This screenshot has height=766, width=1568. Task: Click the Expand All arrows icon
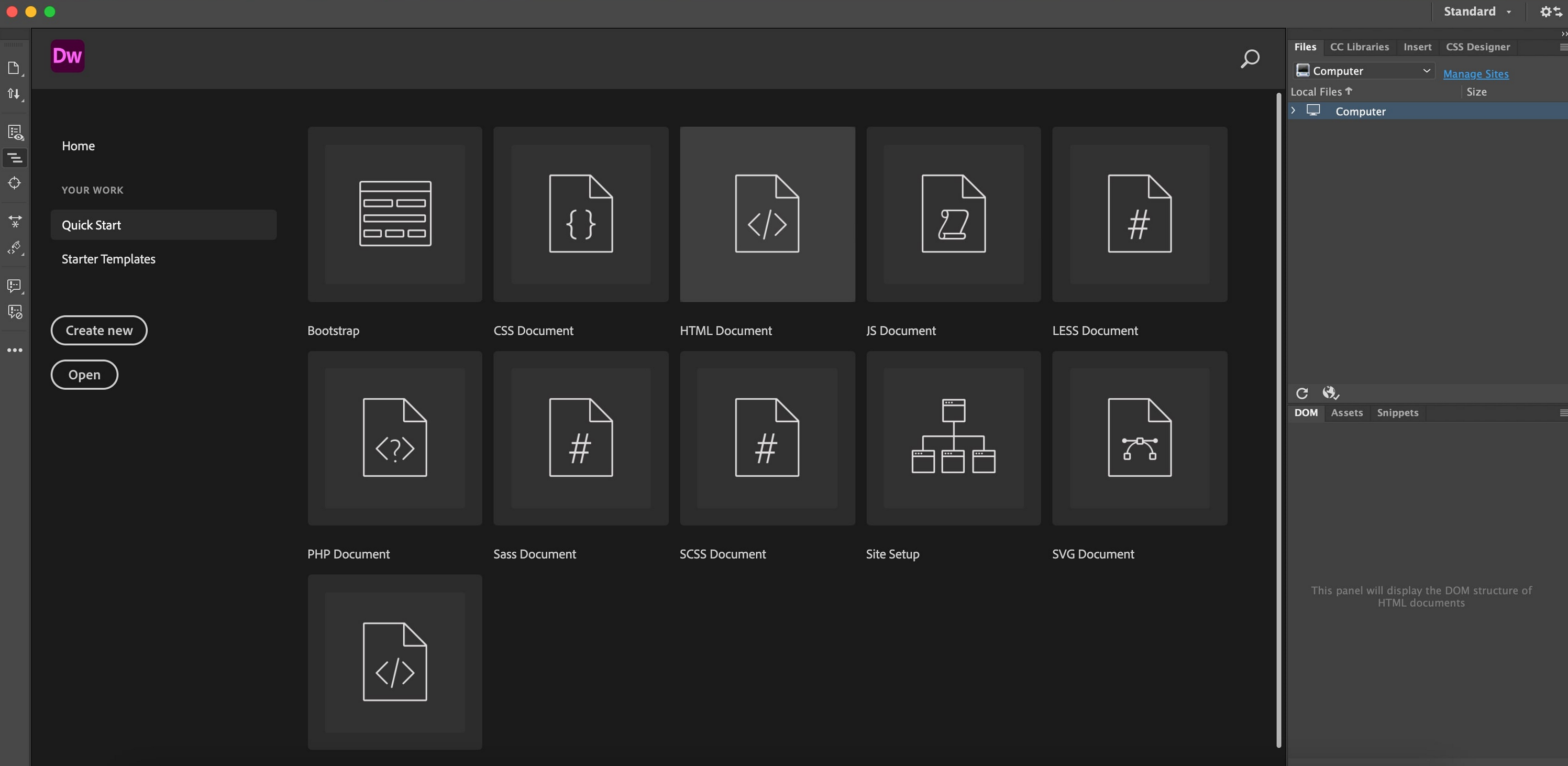pos(15,221)
